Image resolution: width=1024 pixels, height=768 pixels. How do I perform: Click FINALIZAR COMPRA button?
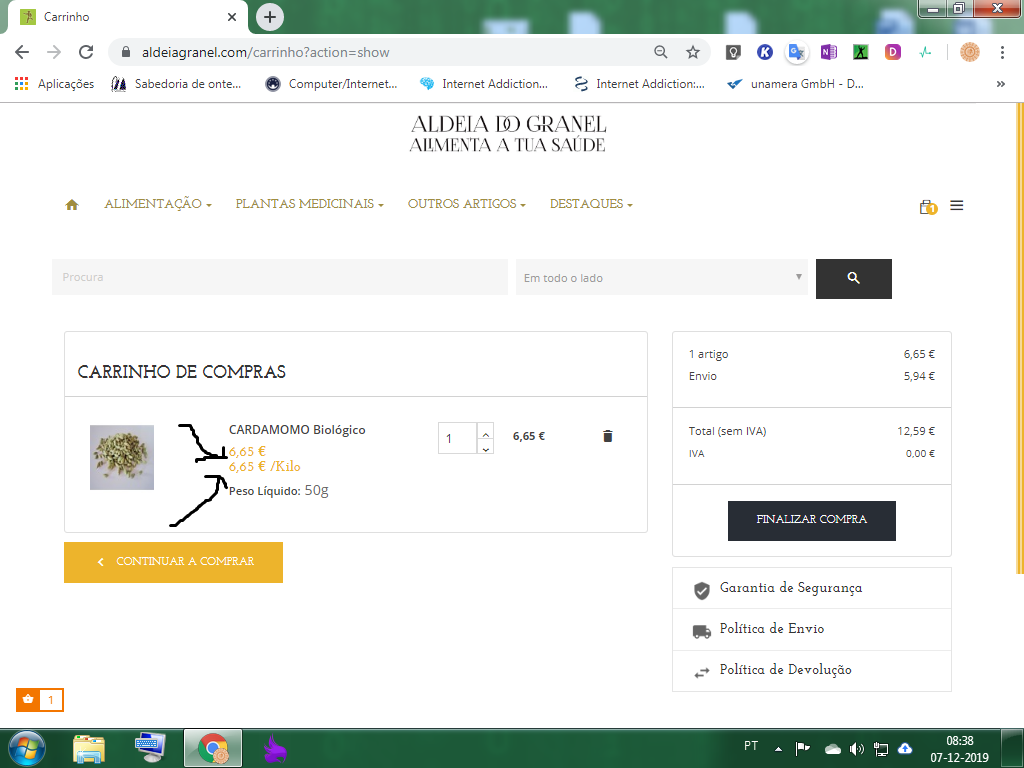tap(812, 520)
